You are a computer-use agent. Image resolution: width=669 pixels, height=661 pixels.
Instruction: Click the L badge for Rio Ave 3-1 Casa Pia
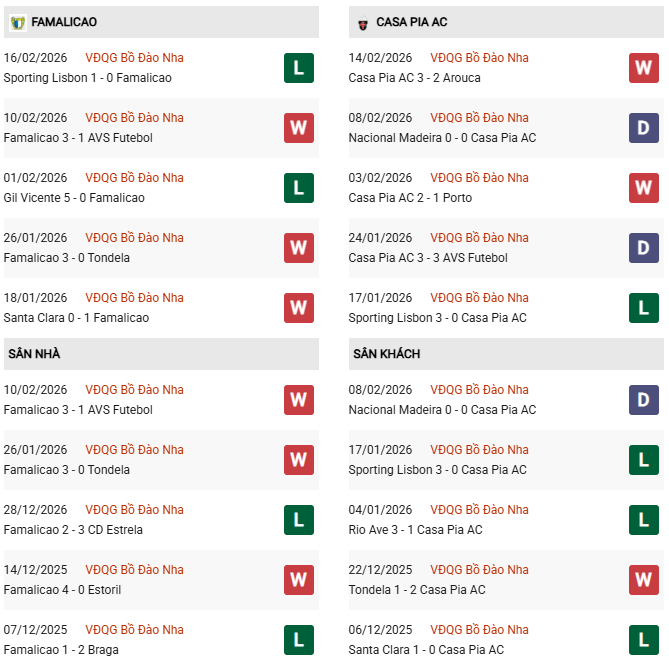[x=643, y=520]
